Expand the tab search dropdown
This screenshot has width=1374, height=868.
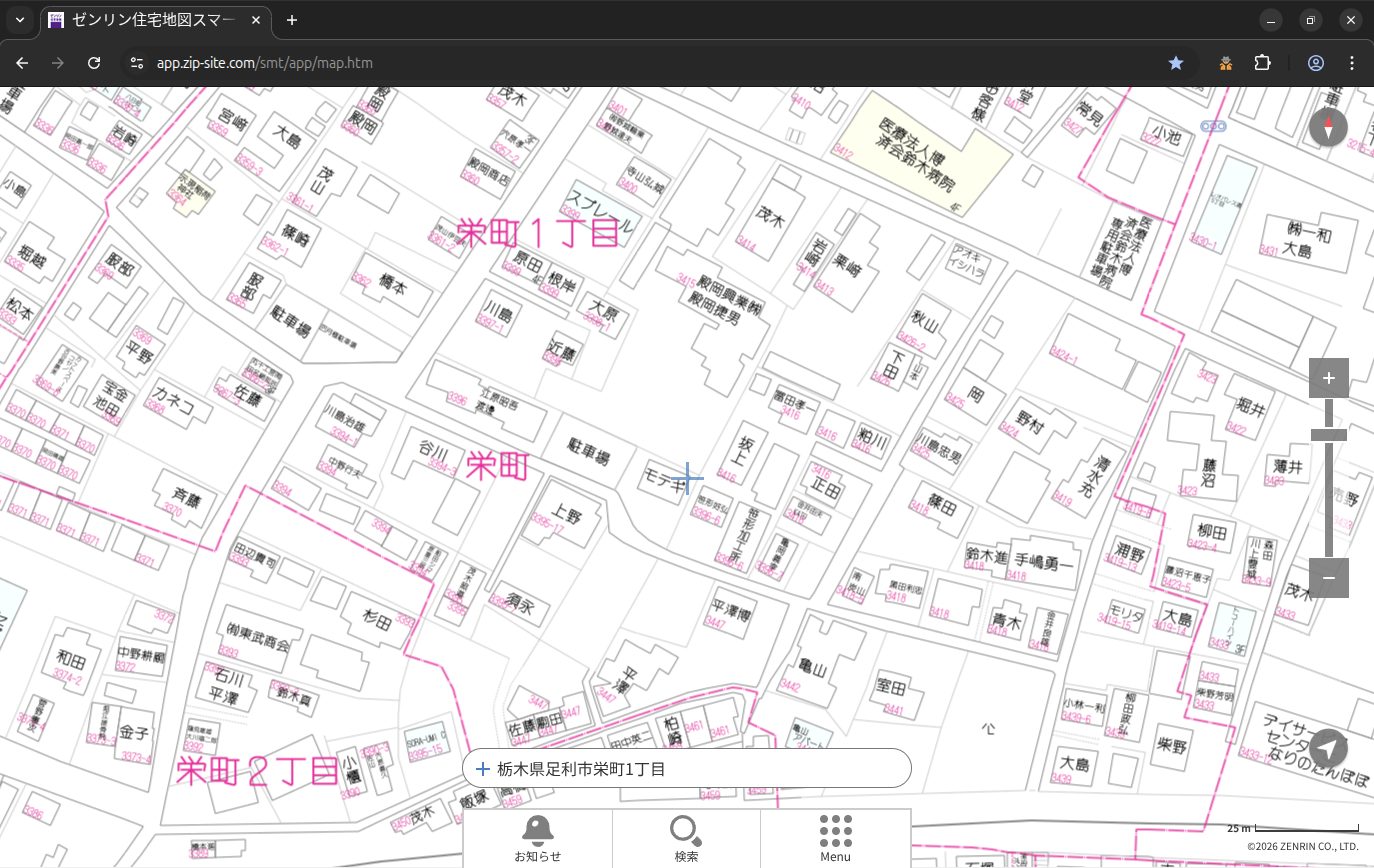click(19, 20)
